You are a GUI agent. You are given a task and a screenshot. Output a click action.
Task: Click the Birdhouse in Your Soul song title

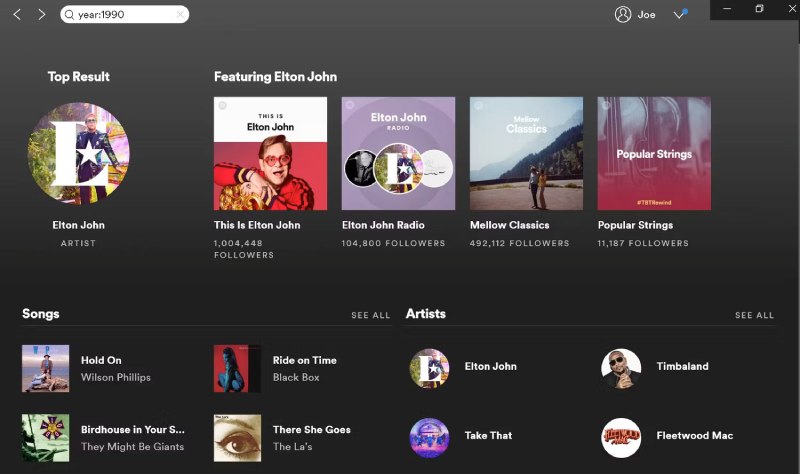point(132,430)
